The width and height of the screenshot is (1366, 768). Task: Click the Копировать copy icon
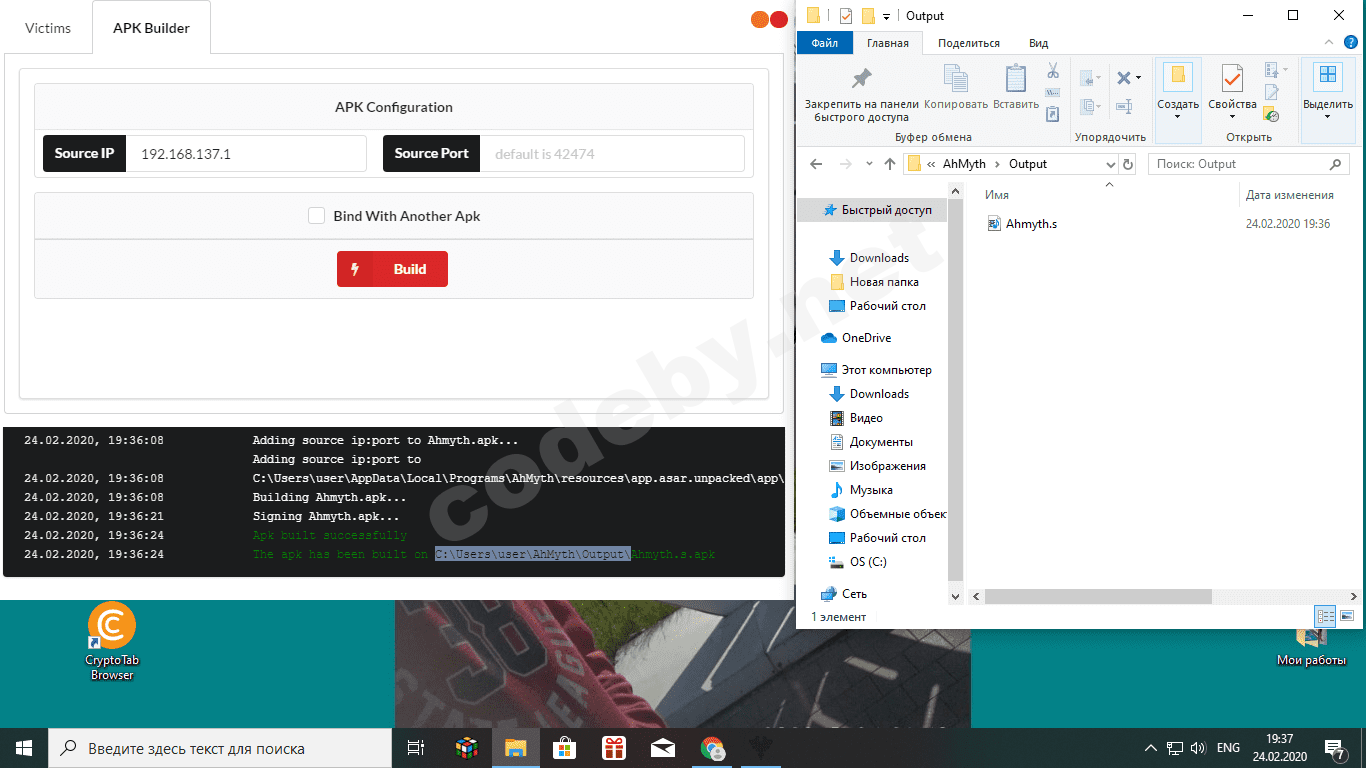(956, 79)
